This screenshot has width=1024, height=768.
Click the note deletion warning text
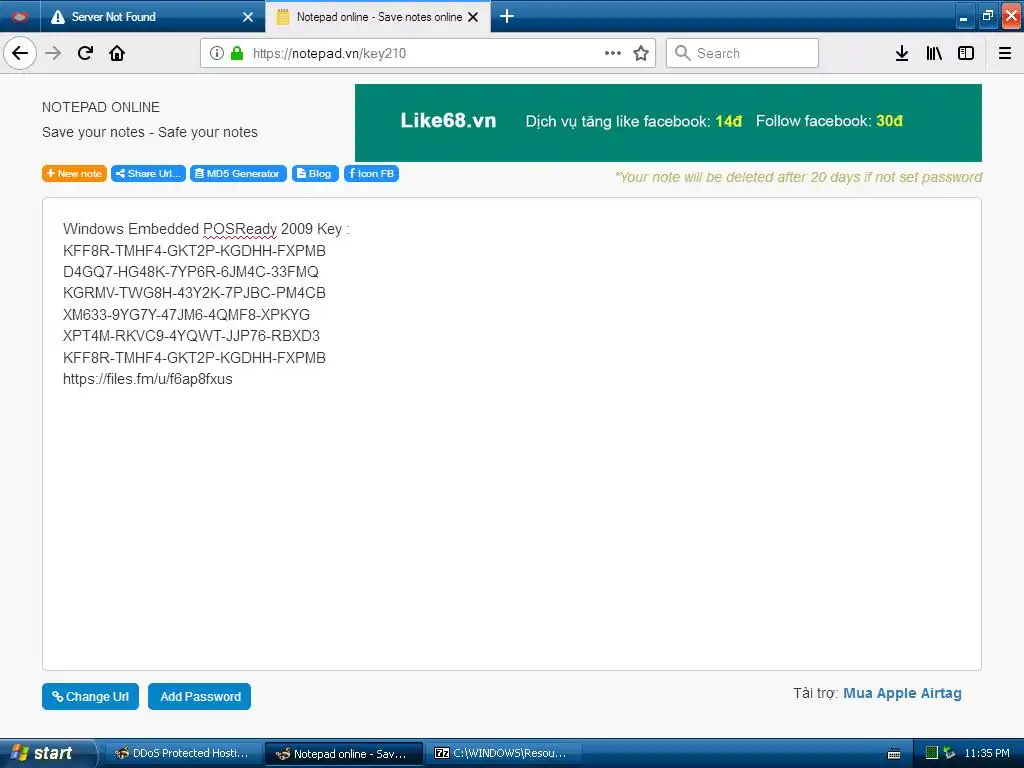[798, 177]
